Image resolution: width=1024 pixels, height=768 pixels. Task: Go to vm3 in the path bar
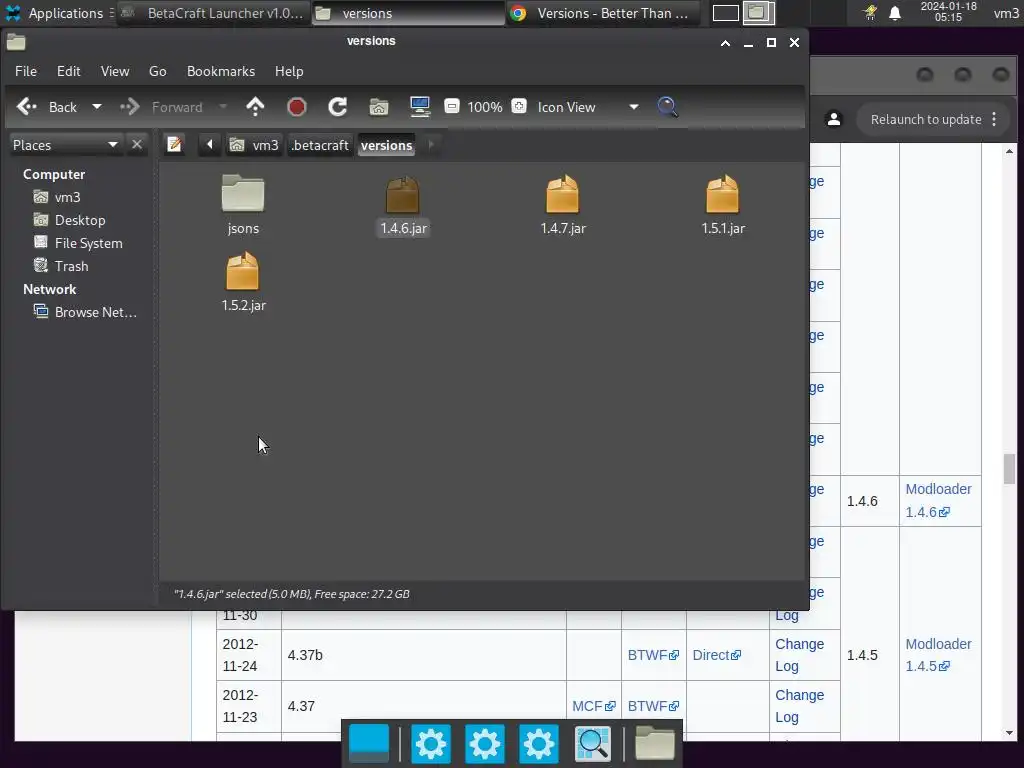click(255, 145)
